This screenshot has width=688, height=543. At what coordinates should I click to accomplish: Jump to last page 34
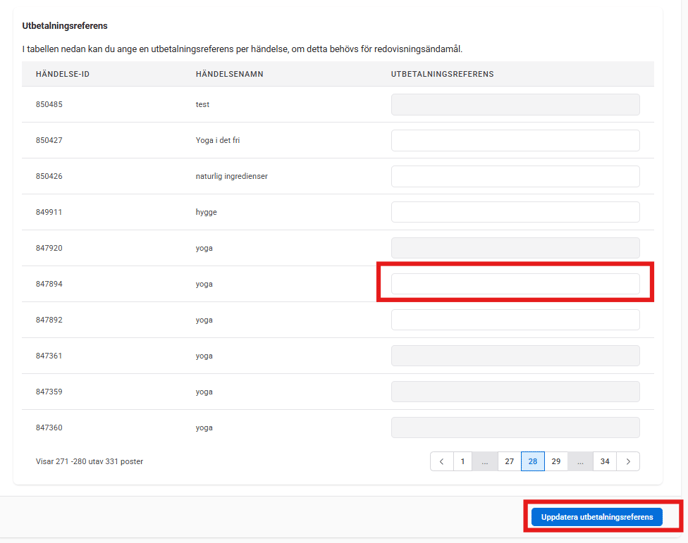[x=605, y=461]
